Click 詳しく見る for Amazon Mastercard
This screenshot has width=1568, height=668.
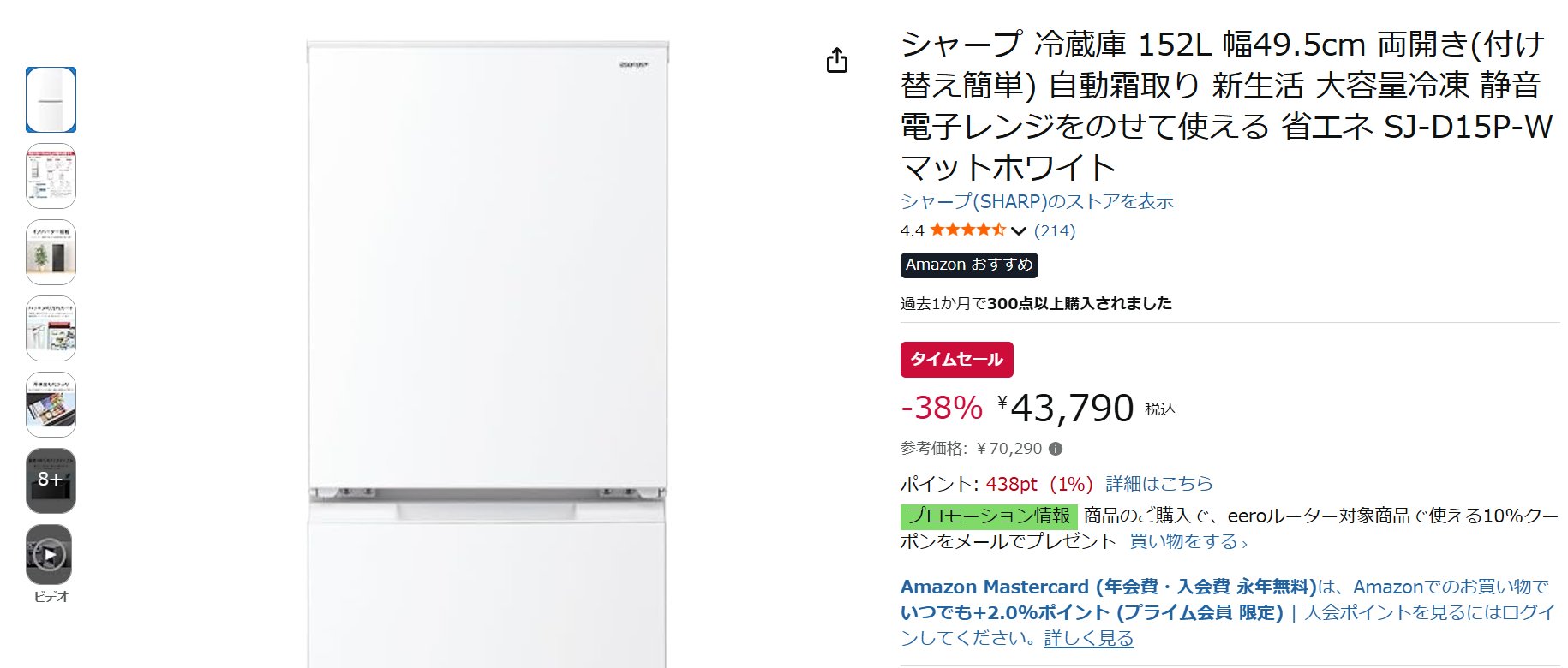(x=1088, y=639)
